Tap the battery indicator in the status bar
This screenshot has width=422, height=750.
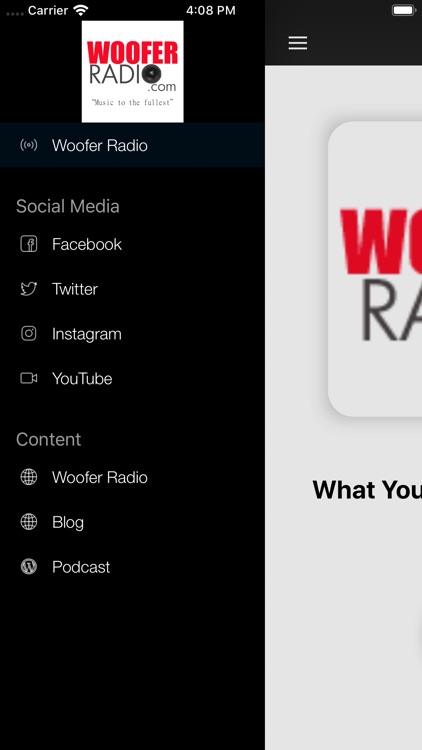pyautogui.click(x=404, y=10)
